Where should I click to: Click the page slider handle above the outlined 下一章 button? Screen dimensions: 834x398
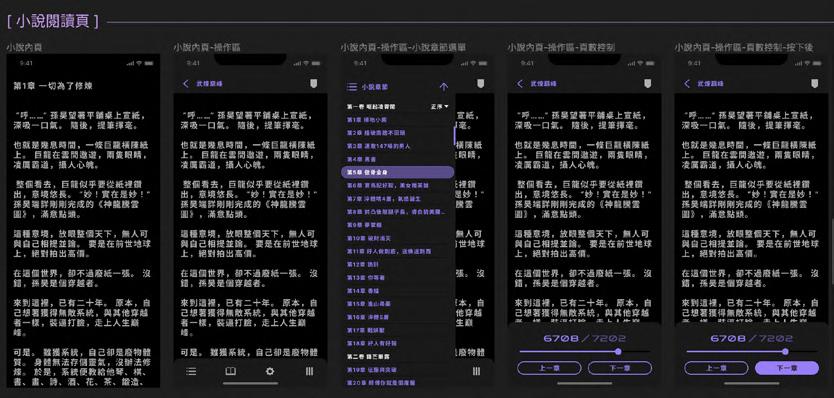pyautogui.click(x=618, y=352)
